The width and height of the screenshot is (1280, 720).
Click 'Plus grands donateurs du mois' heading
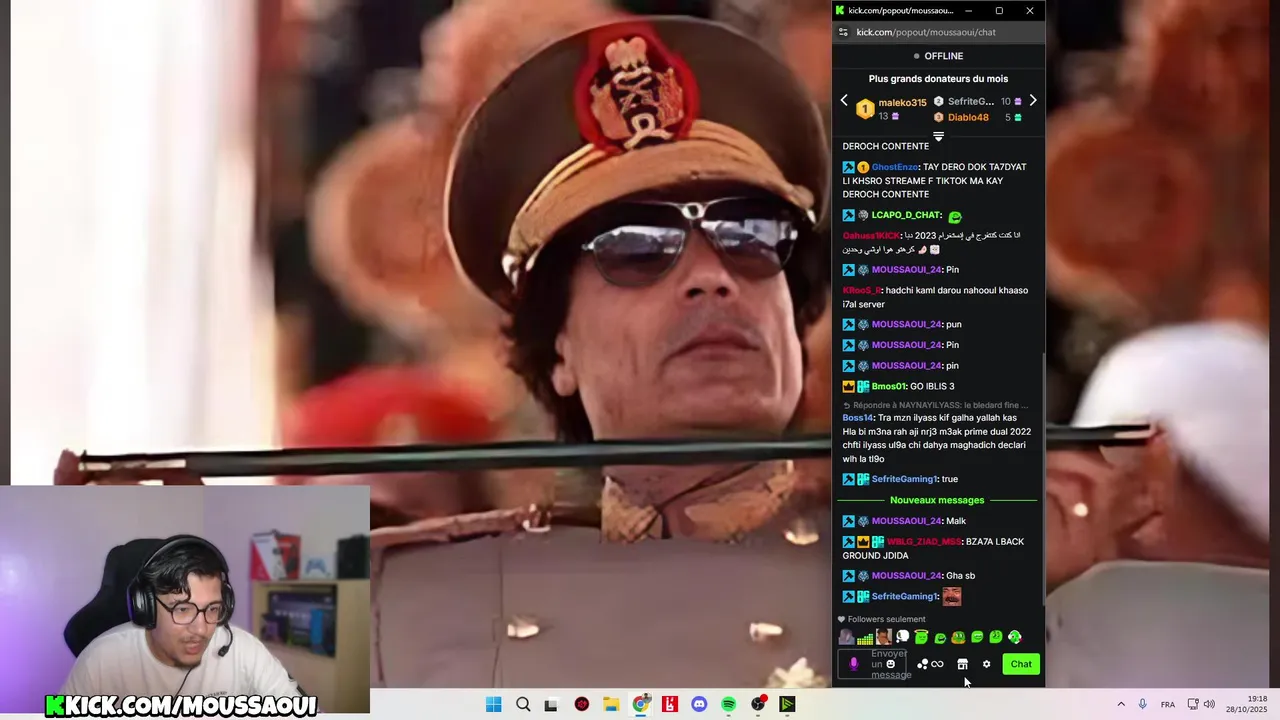point(938,78)
